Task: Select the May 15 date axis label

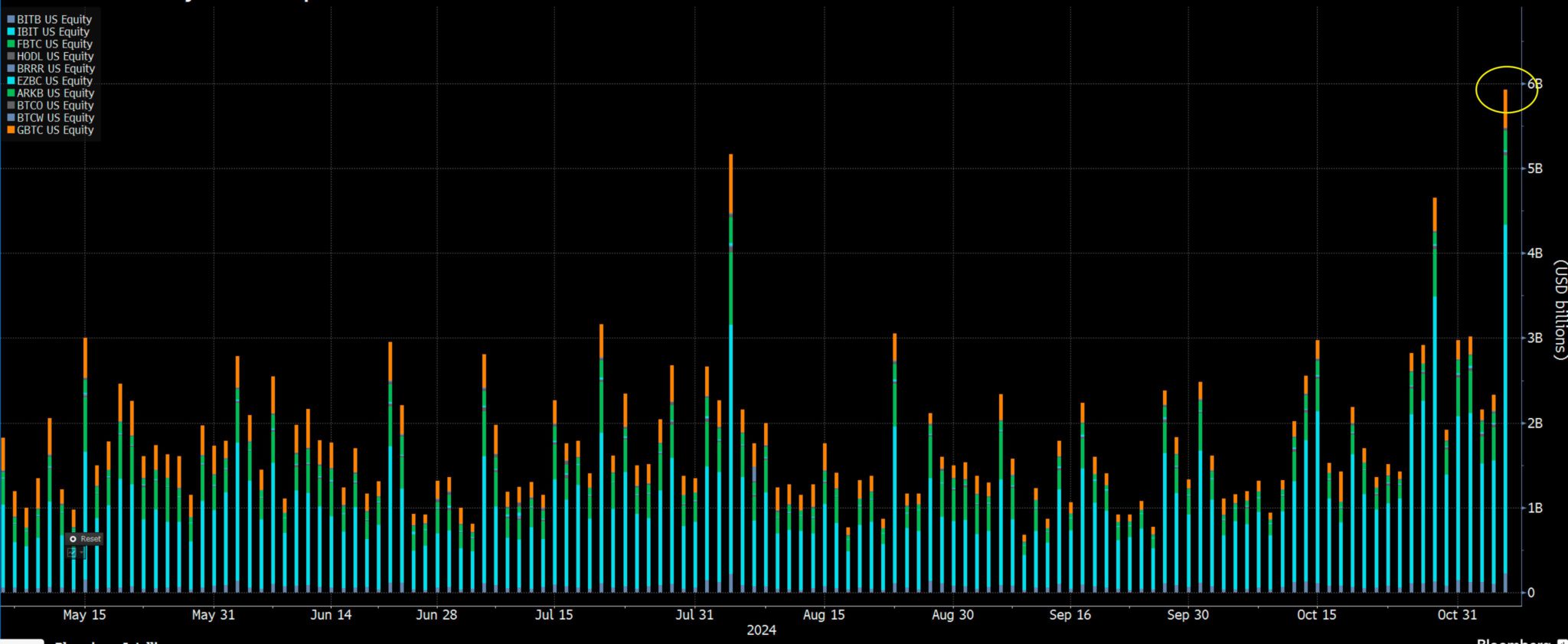Action: [84, 615]
